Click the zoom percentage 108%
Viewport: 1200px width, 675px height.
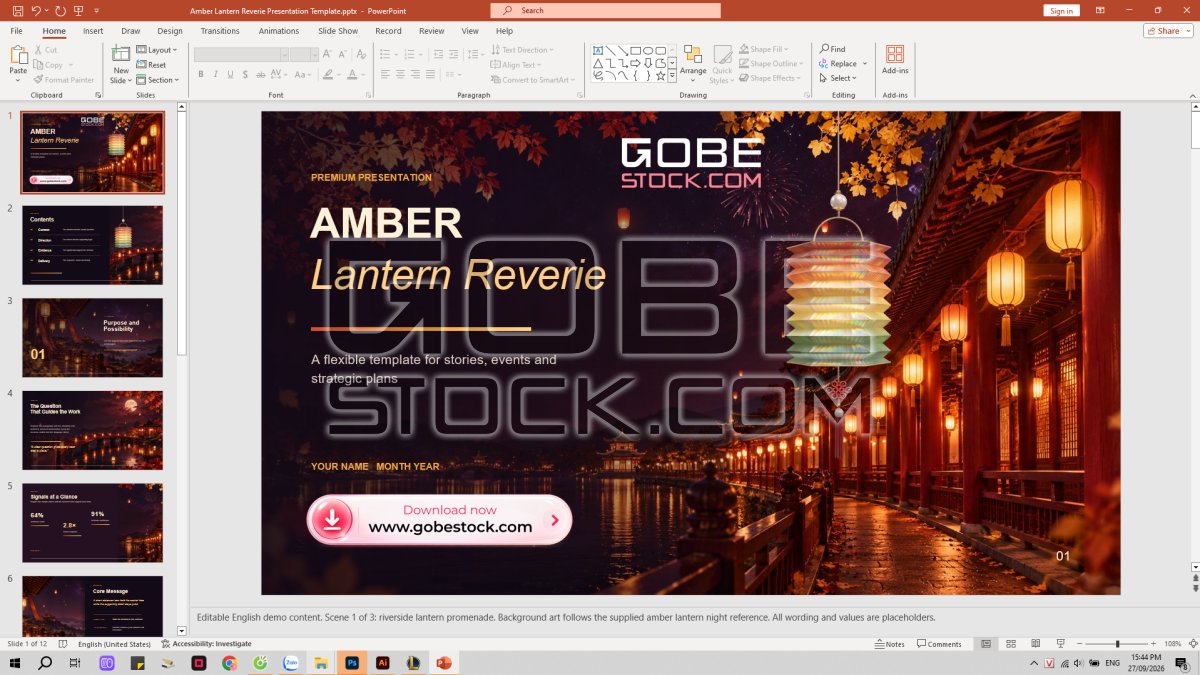[1173, 644]
